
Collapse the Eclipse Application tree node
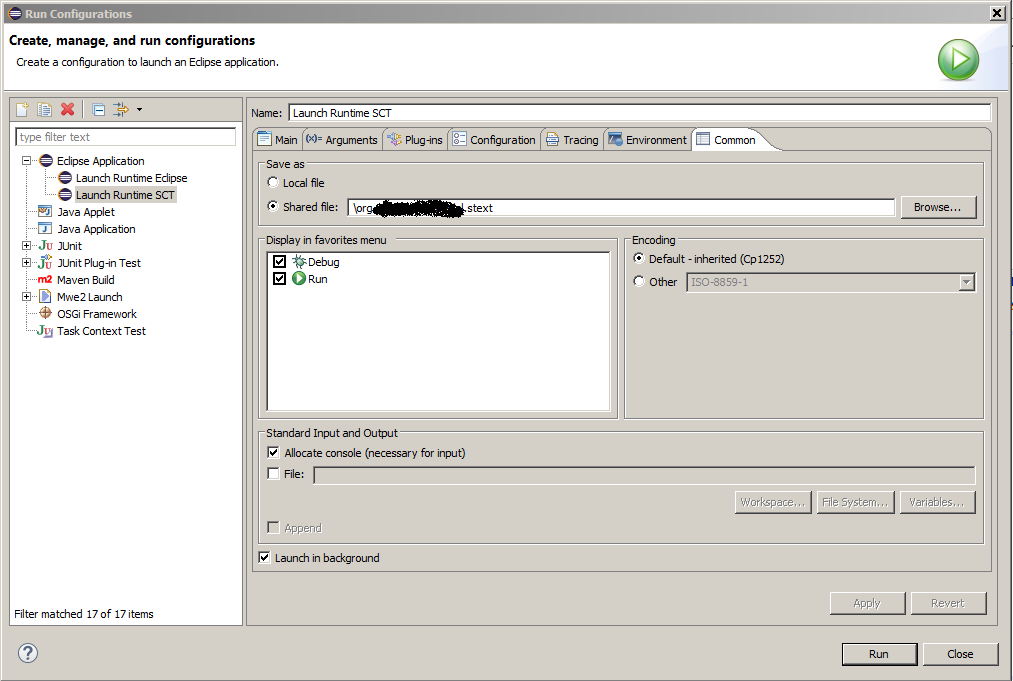tap(26, 160)
